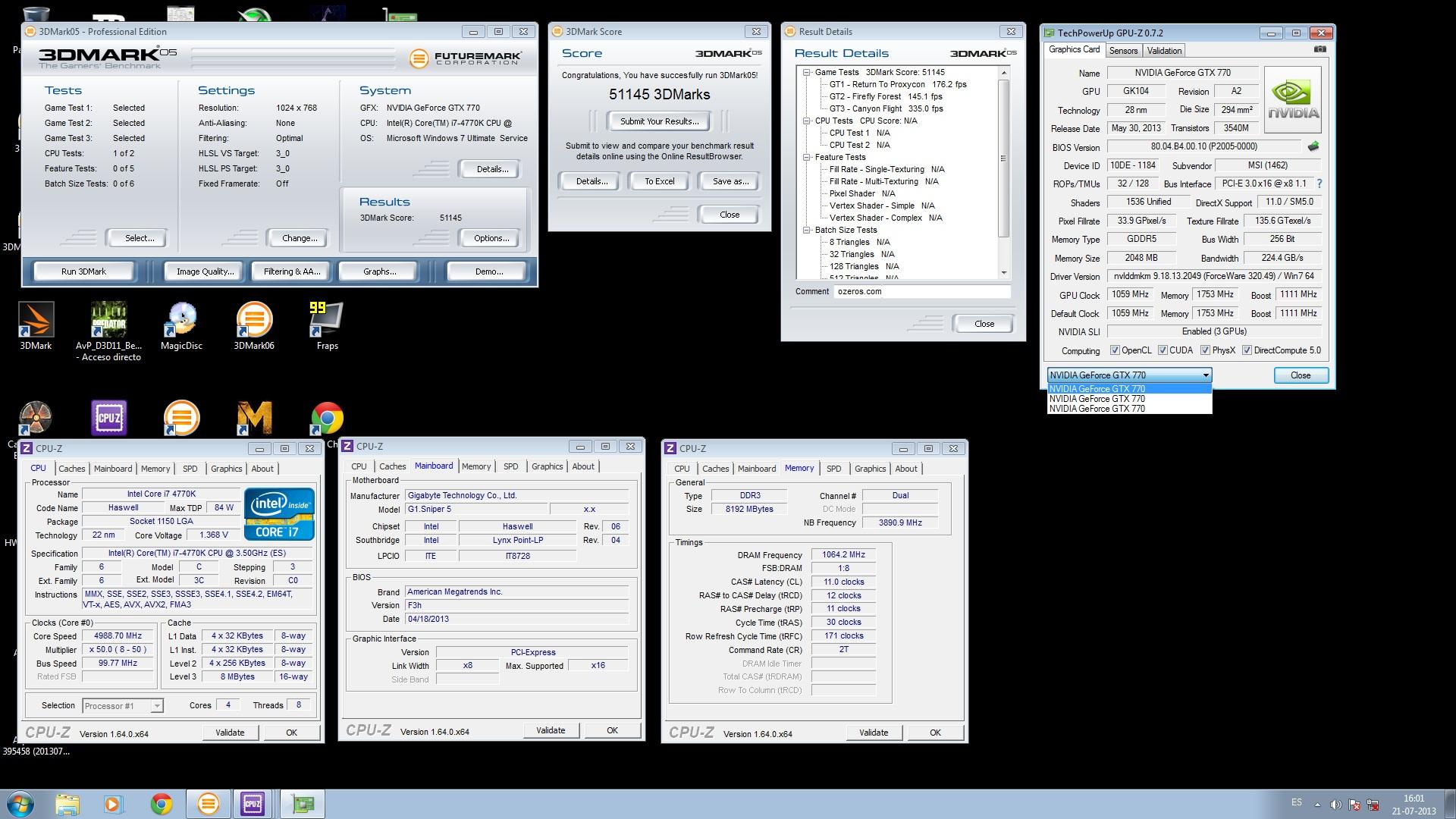Click the language indicator ES in taskbar
Screen dimensions: 1456x819
[1297, 802]
